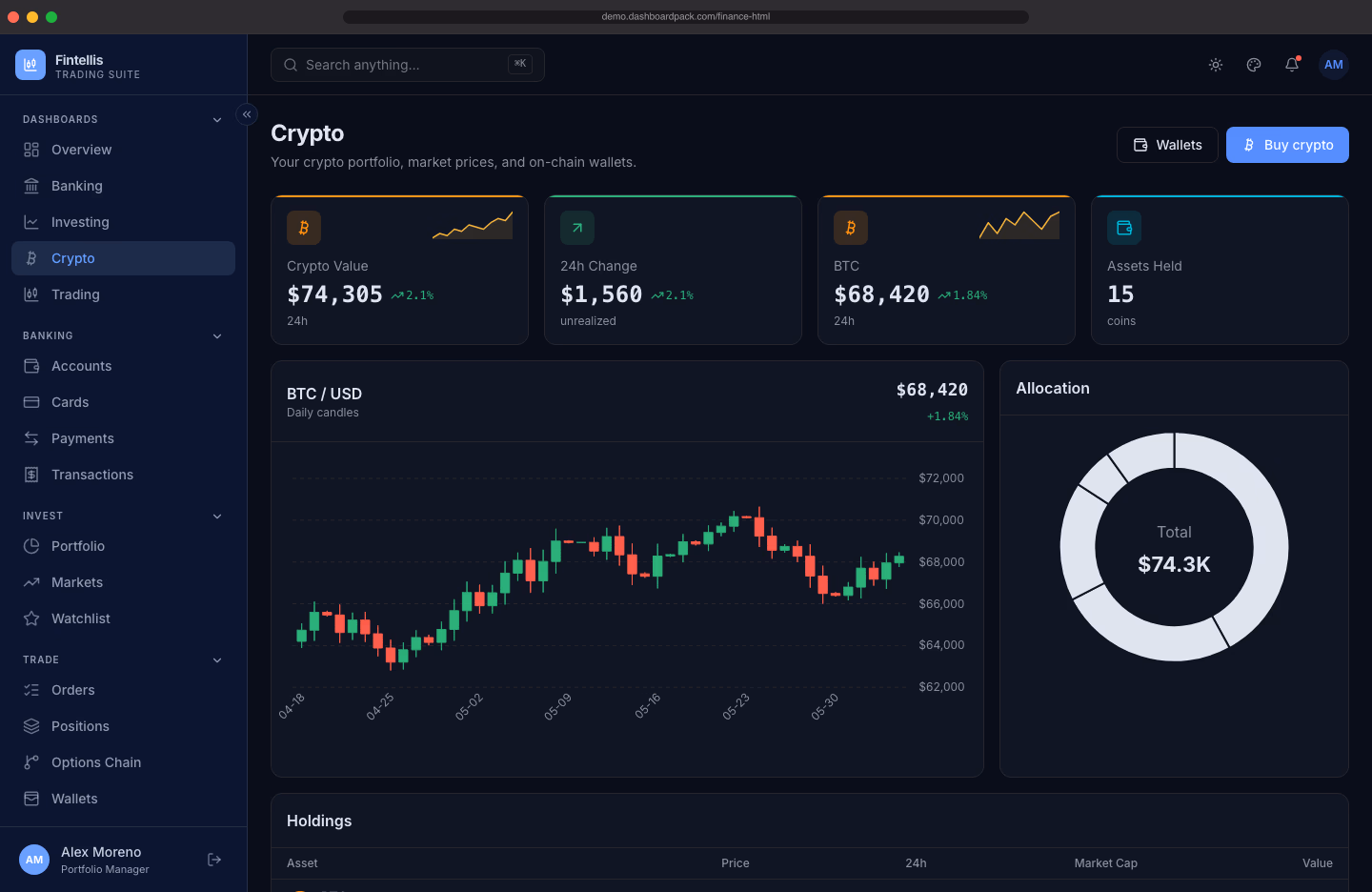Collapse the sidebar with double-chevron button
This screenshot has height=892, width=1372.
[247, 114]
